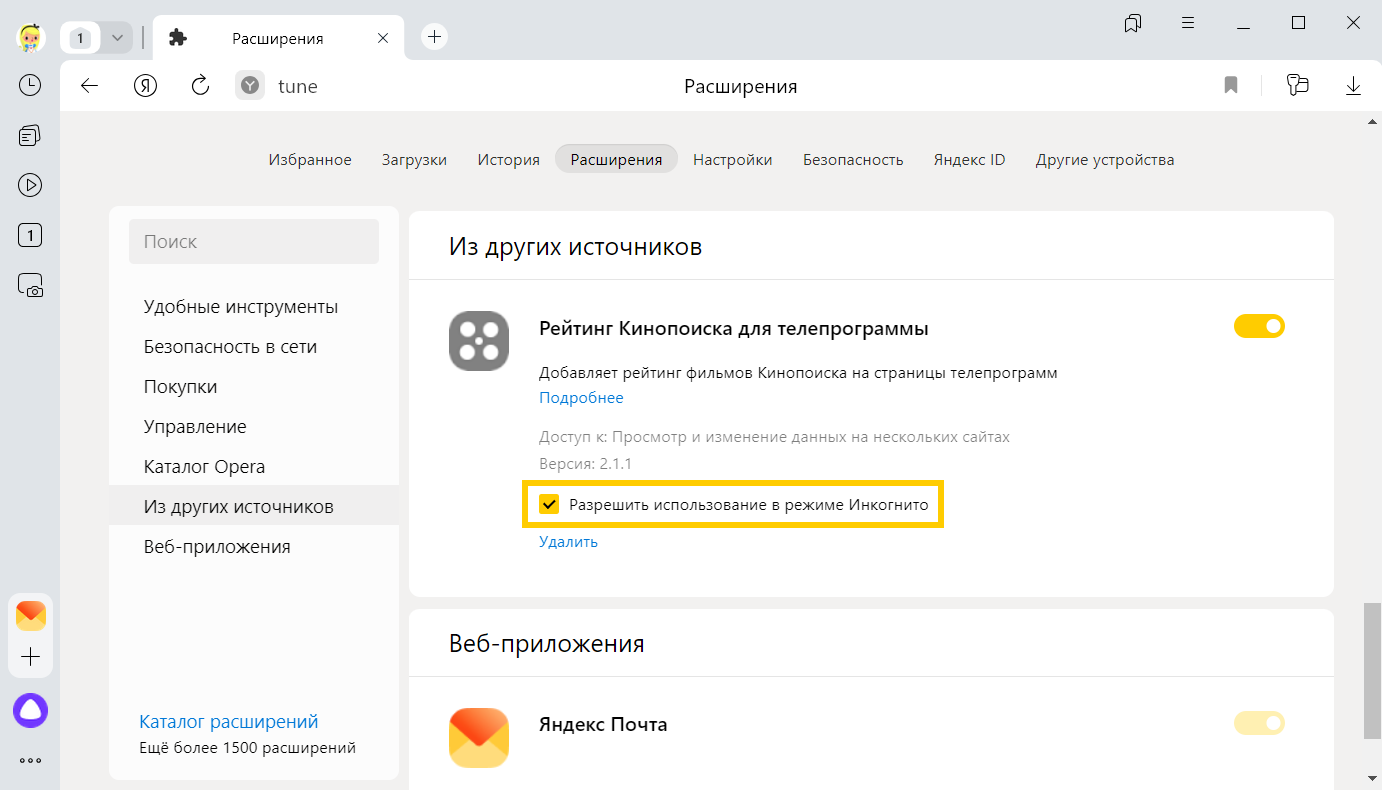This screenshot has height=790, width=1382.
Task: Click the Kinopoisk rating extension icon
Action: [x=479, y=341]
